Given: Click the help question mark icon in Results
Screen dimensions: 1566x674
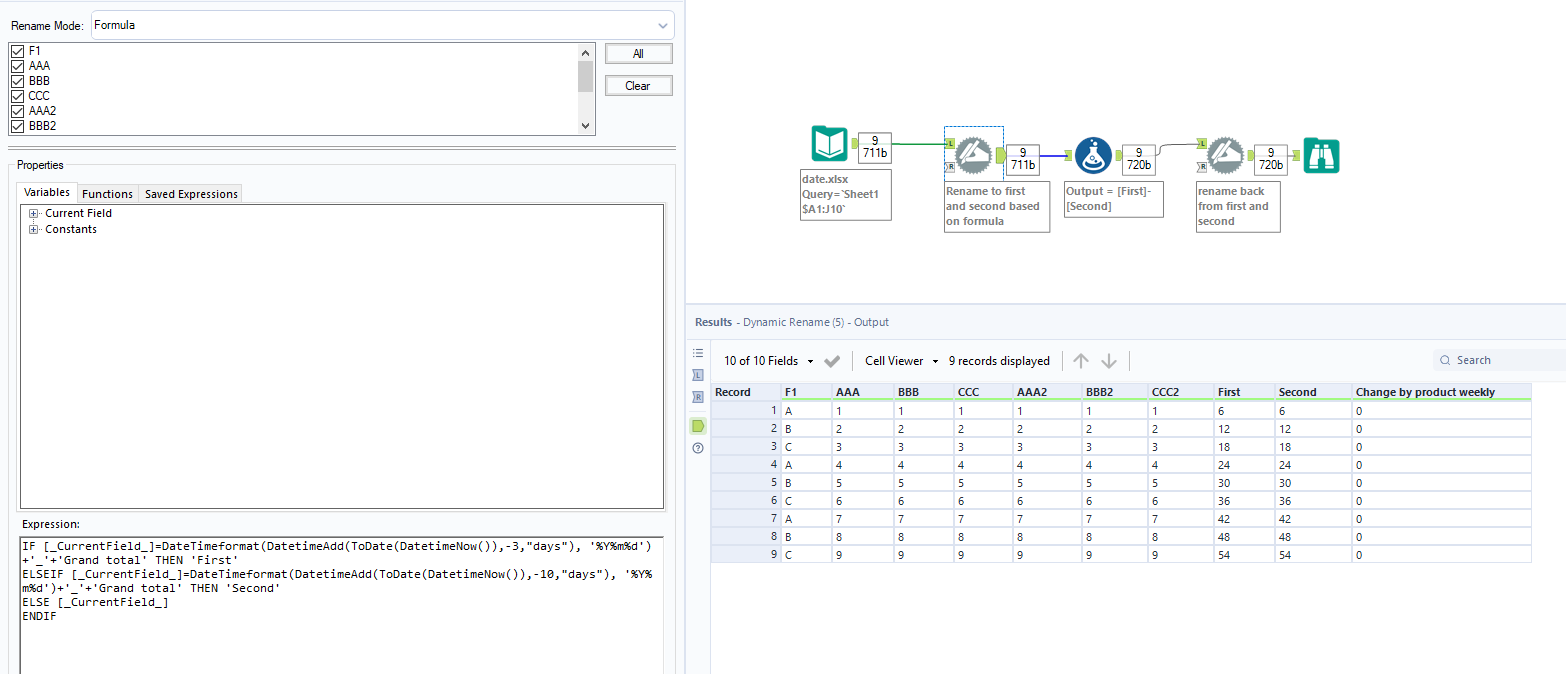Looking at the screenshot, I should 698,448.
